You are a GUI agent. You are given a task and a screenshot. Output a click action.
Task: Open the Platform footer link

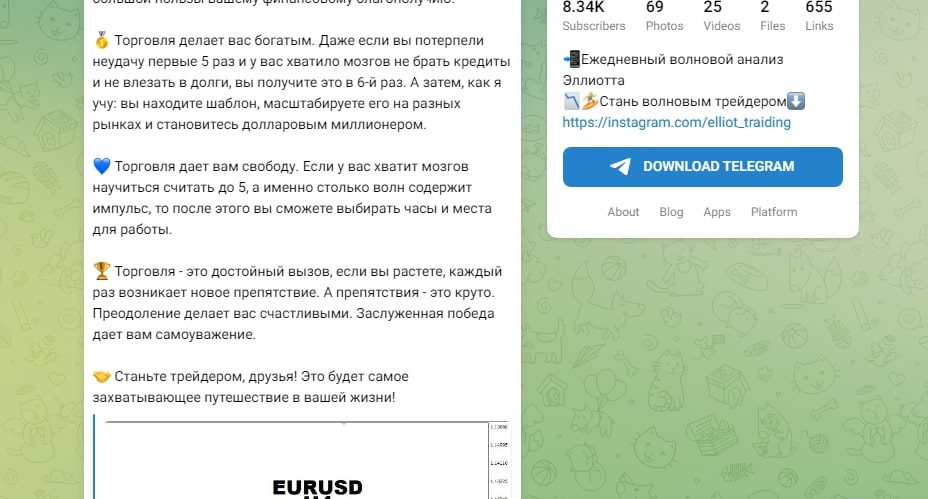click(774, 212)
